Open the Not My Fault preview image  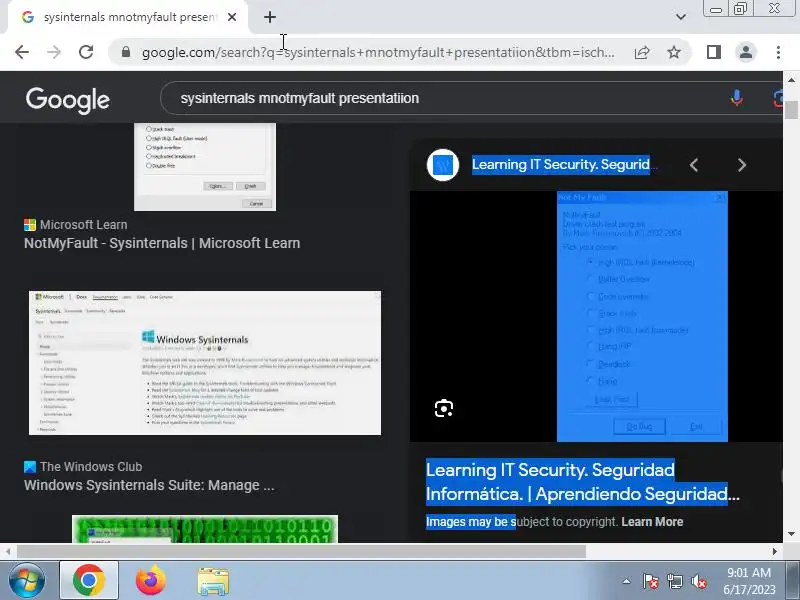click(x=642, y=316)
